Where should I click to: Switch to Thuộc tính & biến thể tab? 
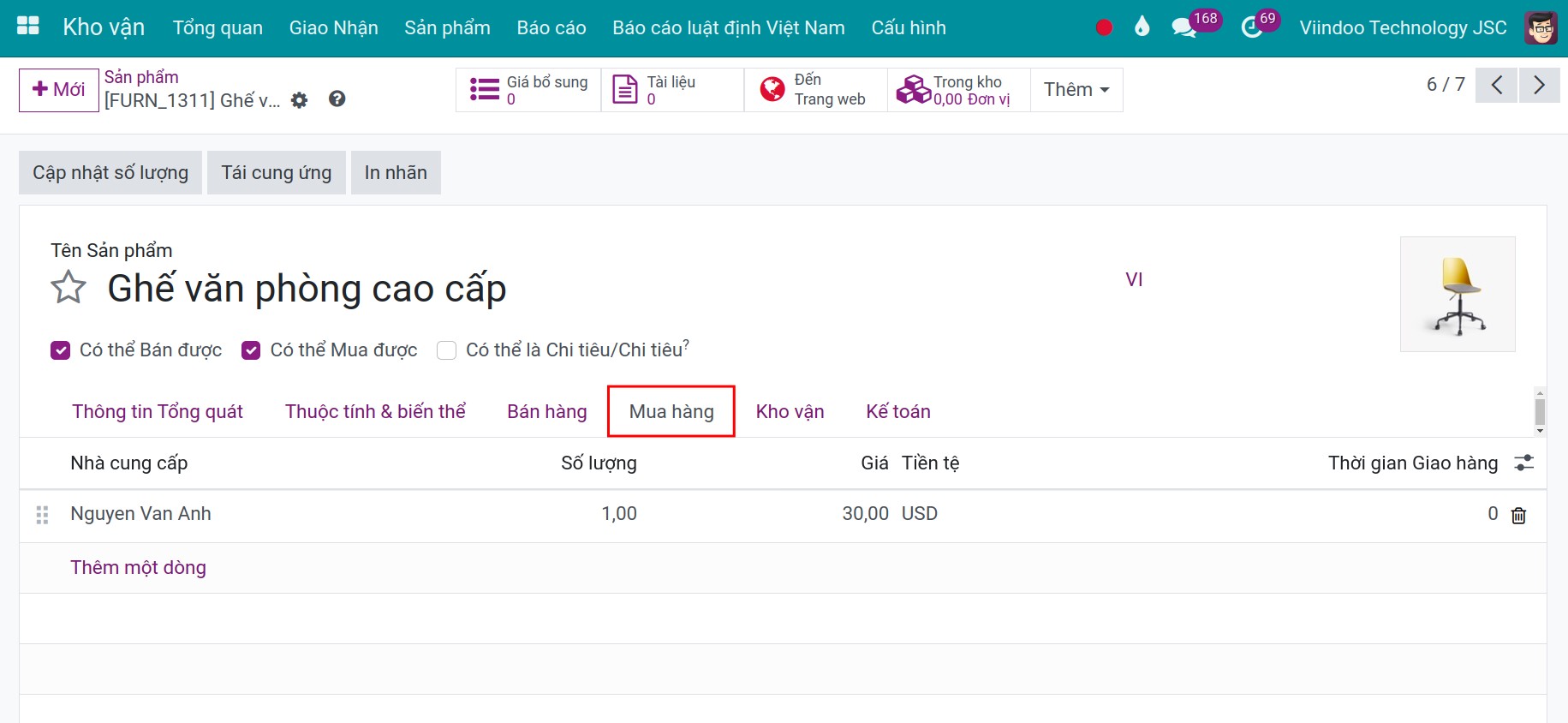(x=375, y=412)
